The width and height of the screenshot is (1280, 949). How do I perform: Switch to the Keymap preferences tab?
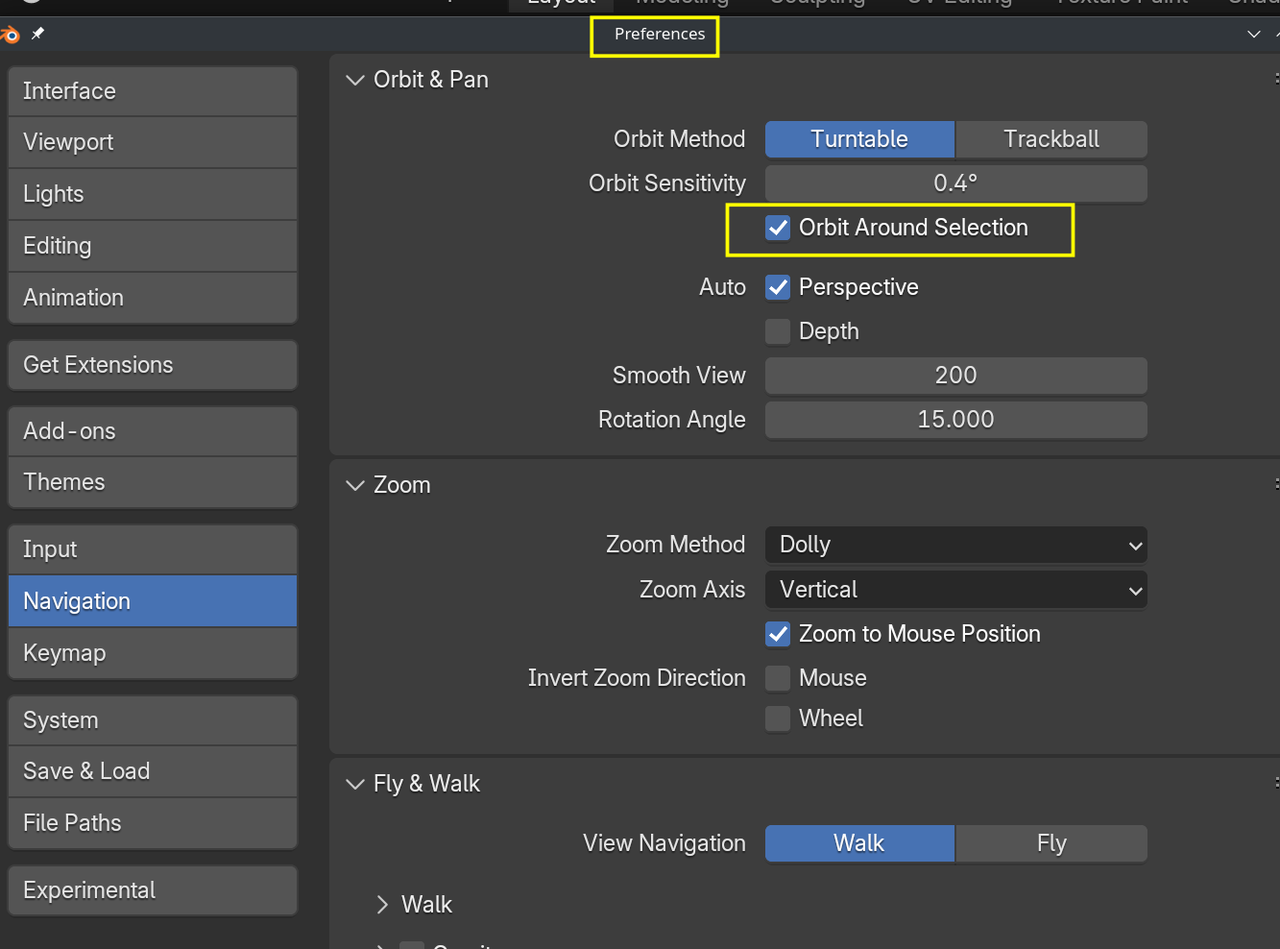(x=152, y=653)
